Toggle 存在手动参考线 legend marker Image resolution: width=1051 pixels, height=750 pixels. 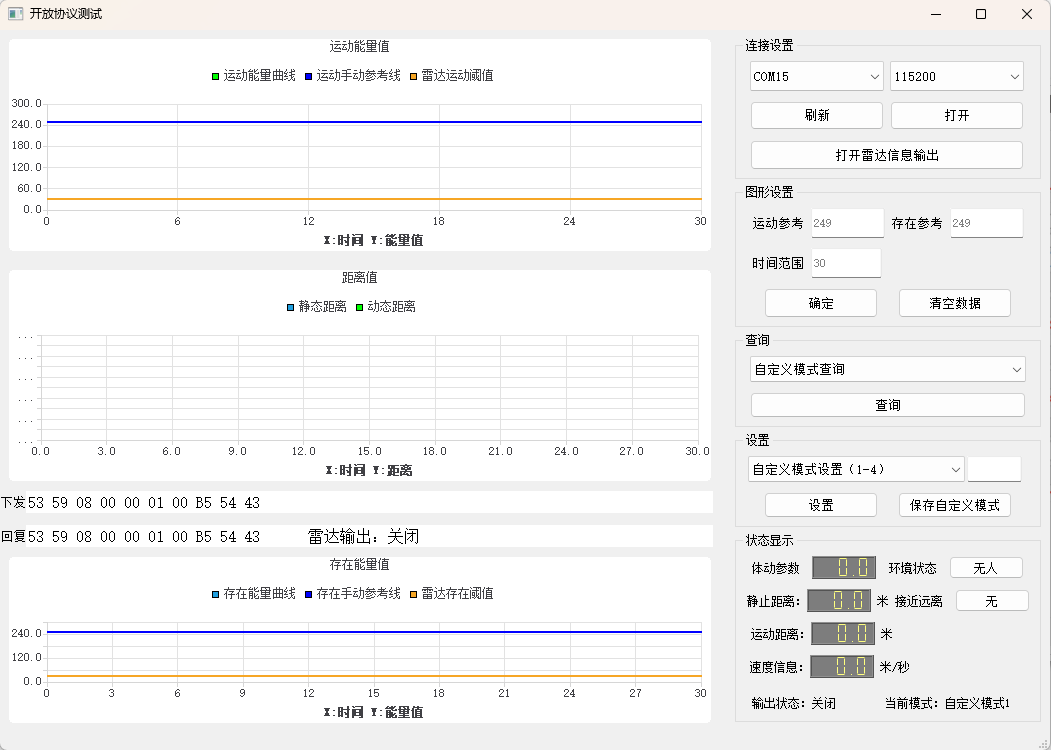(x=308, y=594)
